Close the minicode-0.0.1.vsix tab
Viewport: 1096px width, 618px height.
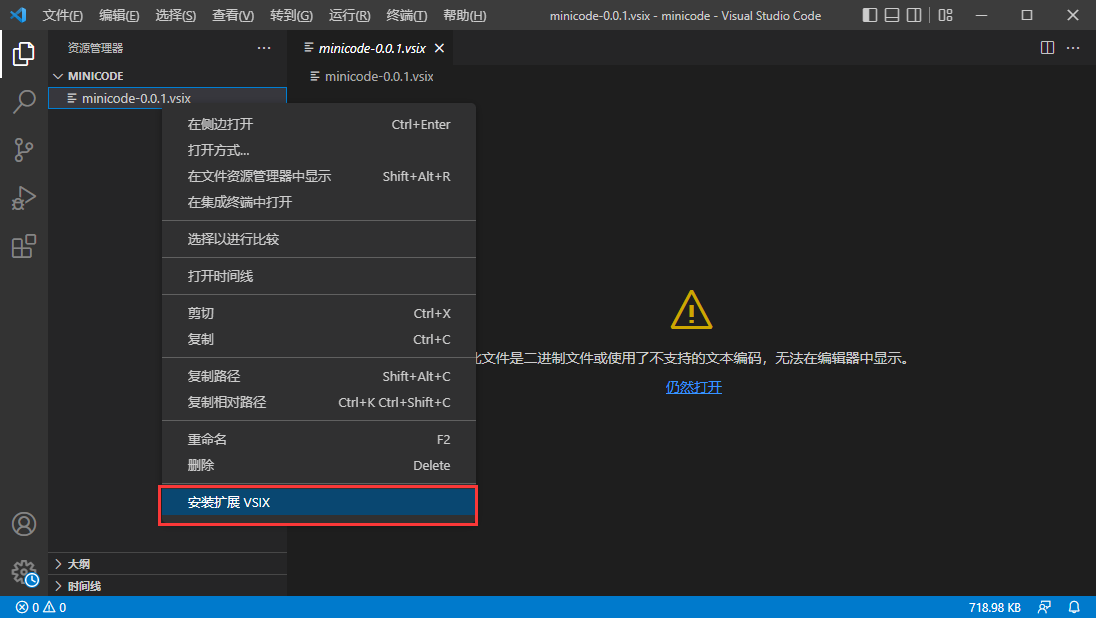click(x=439, y=48)
